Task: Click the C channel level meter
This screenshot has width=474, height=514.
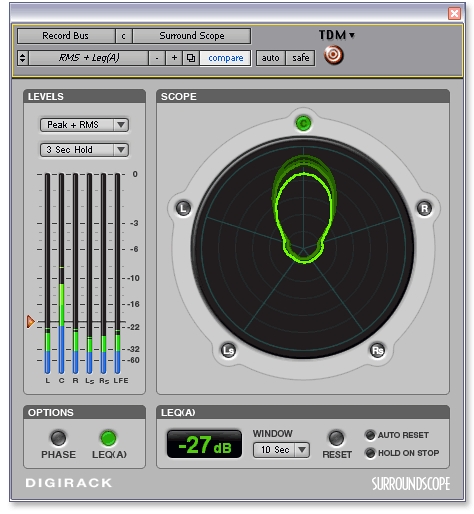Action: click(61, 273)
